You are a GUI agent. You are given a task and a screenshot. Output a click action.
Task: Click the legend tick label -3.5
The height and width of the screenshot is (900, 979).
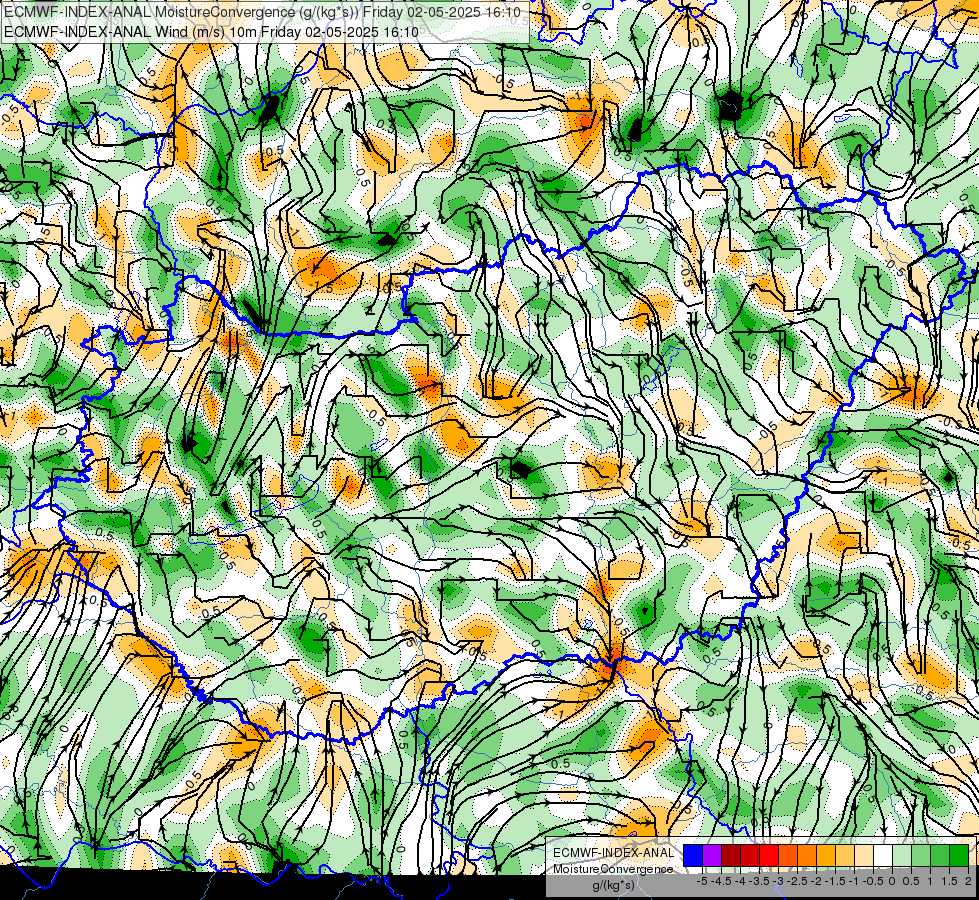point(759,881)
